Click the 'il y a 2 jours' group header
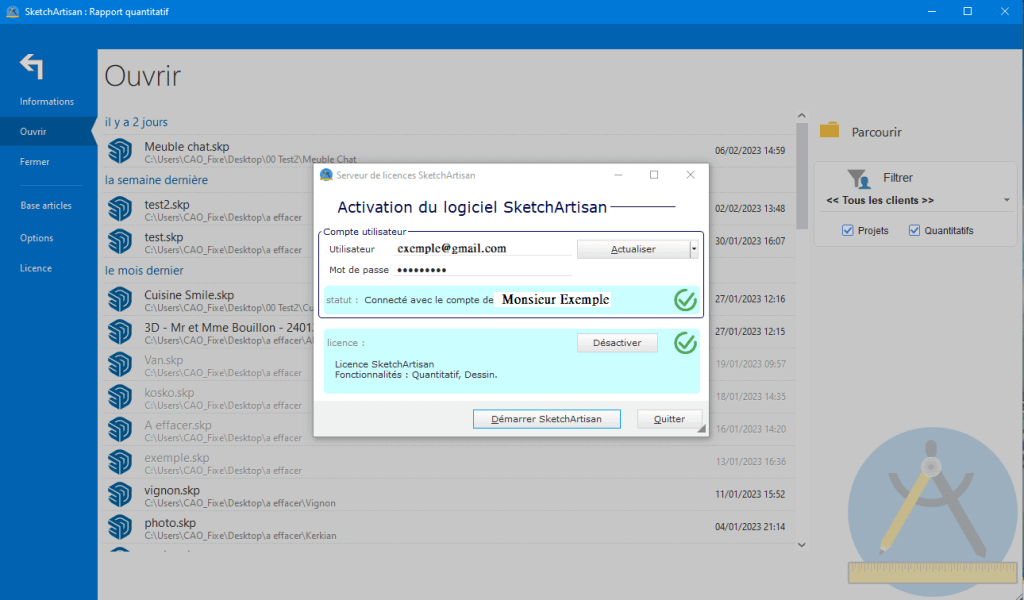This screenshot has height=600, width=1024. (136, 122)
